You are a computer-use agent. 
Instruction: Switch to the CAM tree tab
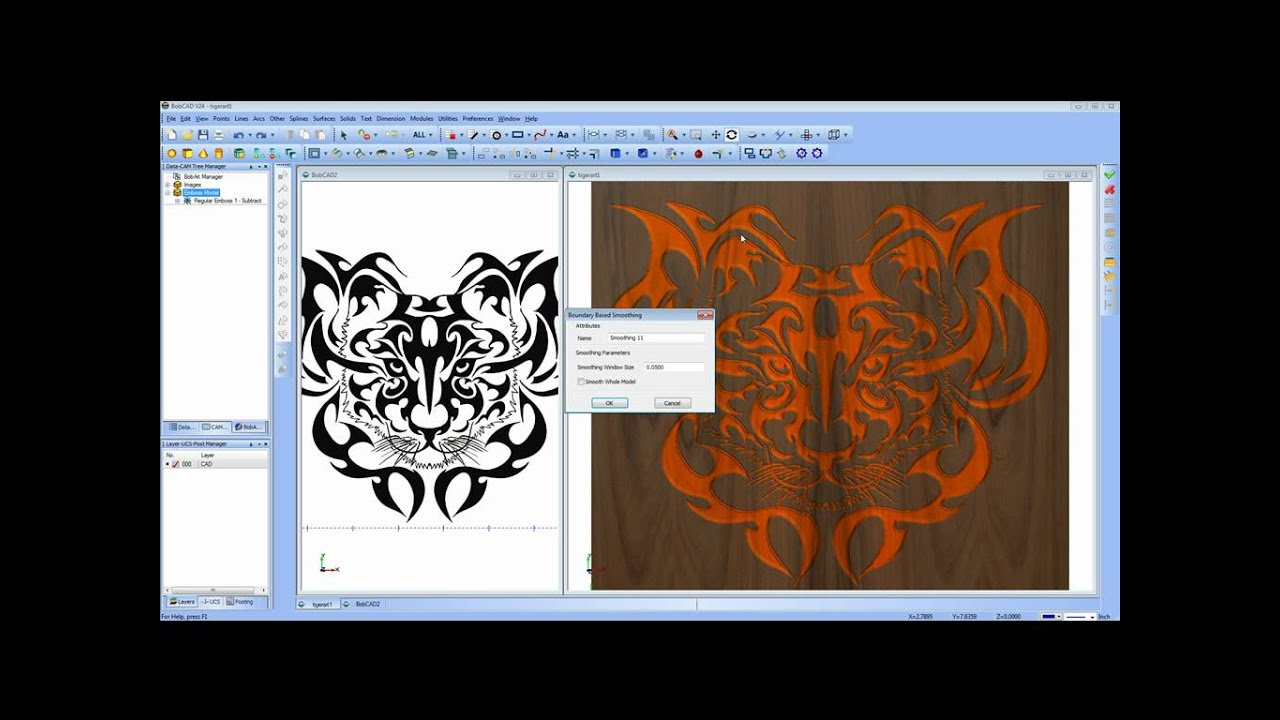pos(215,427)
